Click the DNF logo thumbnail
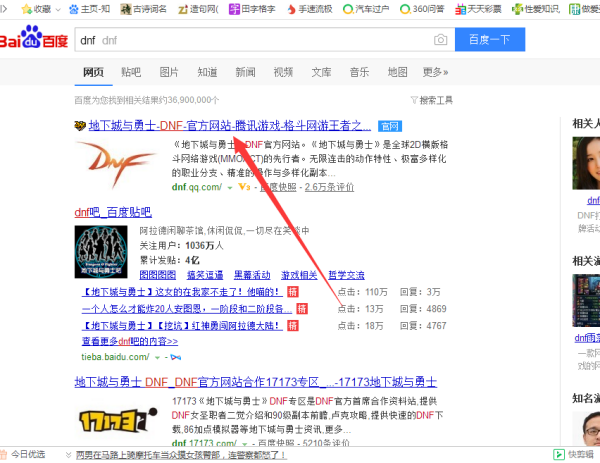Image resolution: width=600 pixels, height=463 pixels. pos(116,165)
